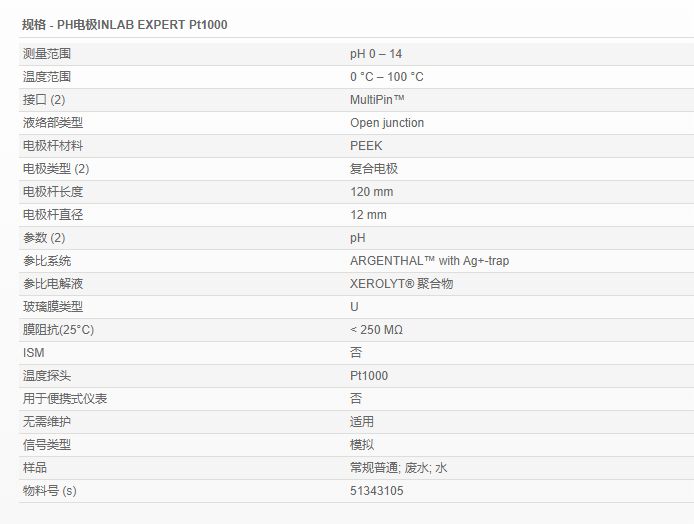
Task: Click the 无需维护 row label
Action: click(x=47, y=422)
